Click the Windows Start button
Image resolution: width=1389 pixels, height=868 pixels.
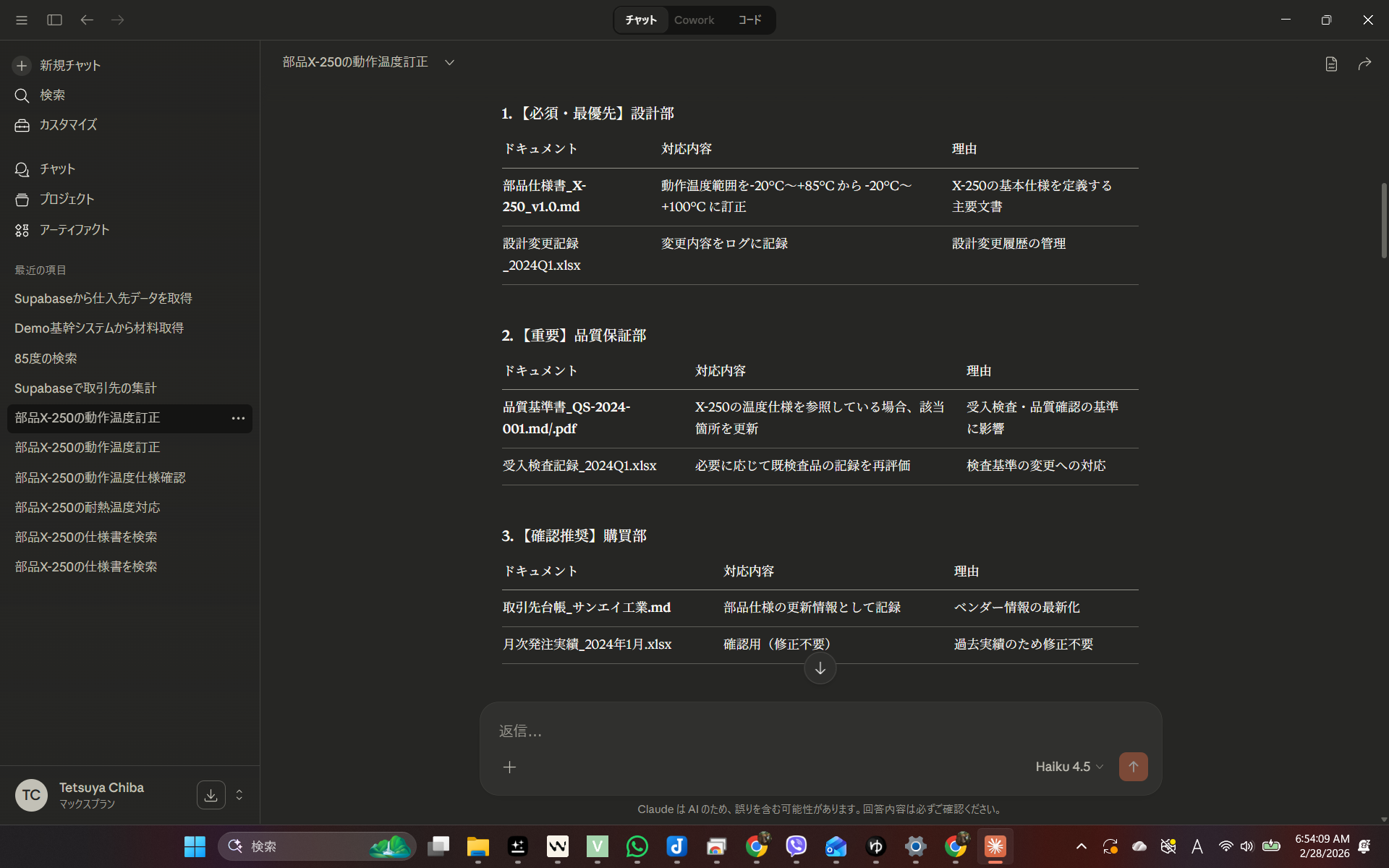(195, 846)
